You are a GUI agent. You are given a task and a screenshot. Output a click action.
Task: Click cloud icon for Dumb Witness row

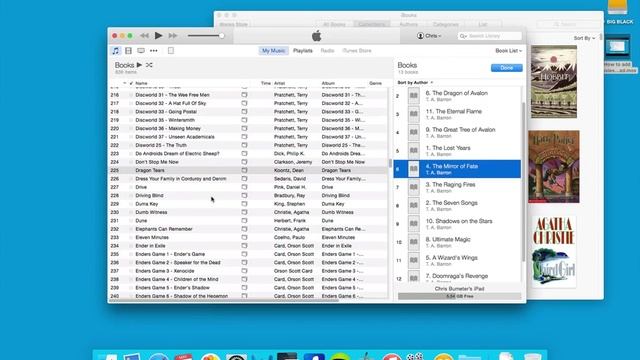click(x=244, y=212)
